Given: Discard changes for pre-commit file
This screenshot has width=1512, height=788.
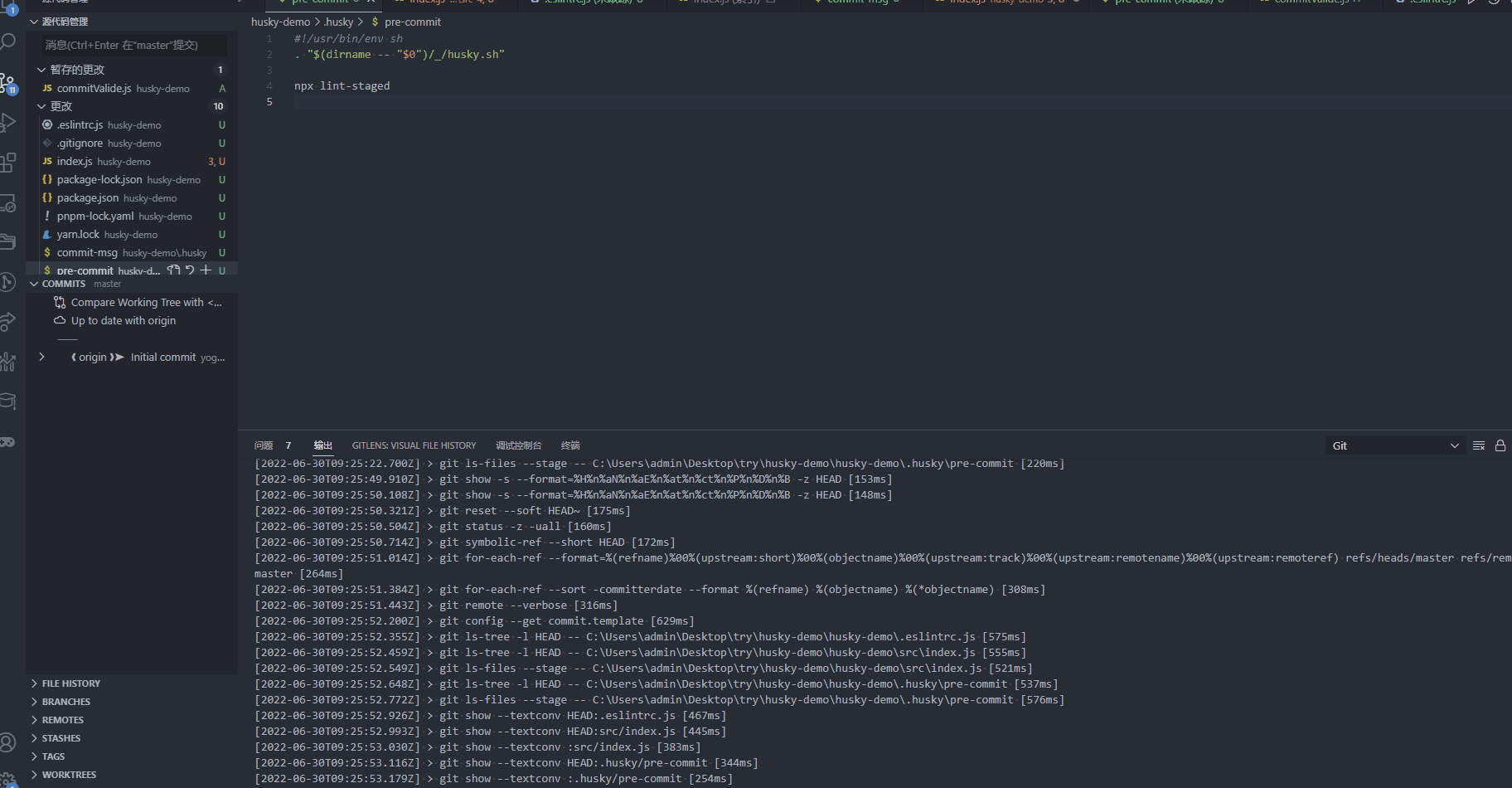Looking at the screenshot, I should tap(190, 270).
